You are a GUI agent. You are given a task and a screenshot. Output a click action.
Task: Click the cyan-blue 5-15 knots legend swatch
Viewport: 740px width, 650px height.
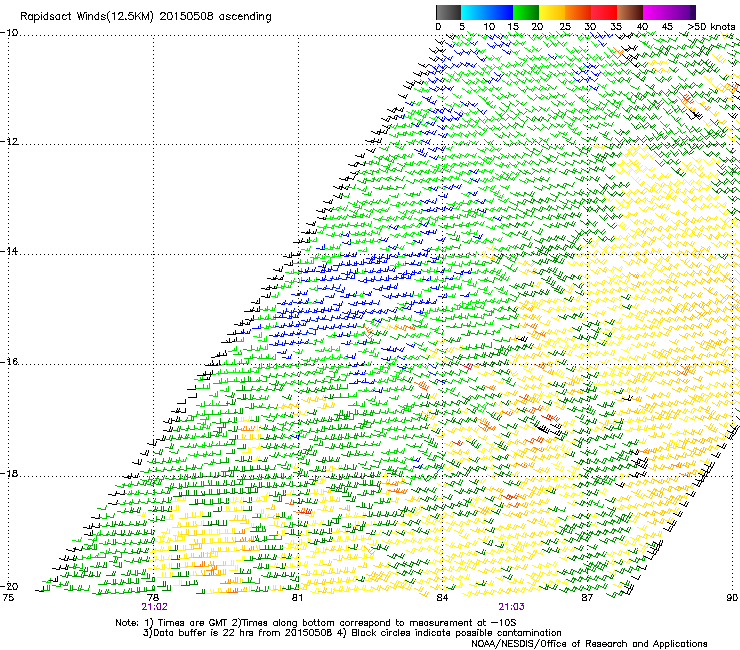click(487, 12)
